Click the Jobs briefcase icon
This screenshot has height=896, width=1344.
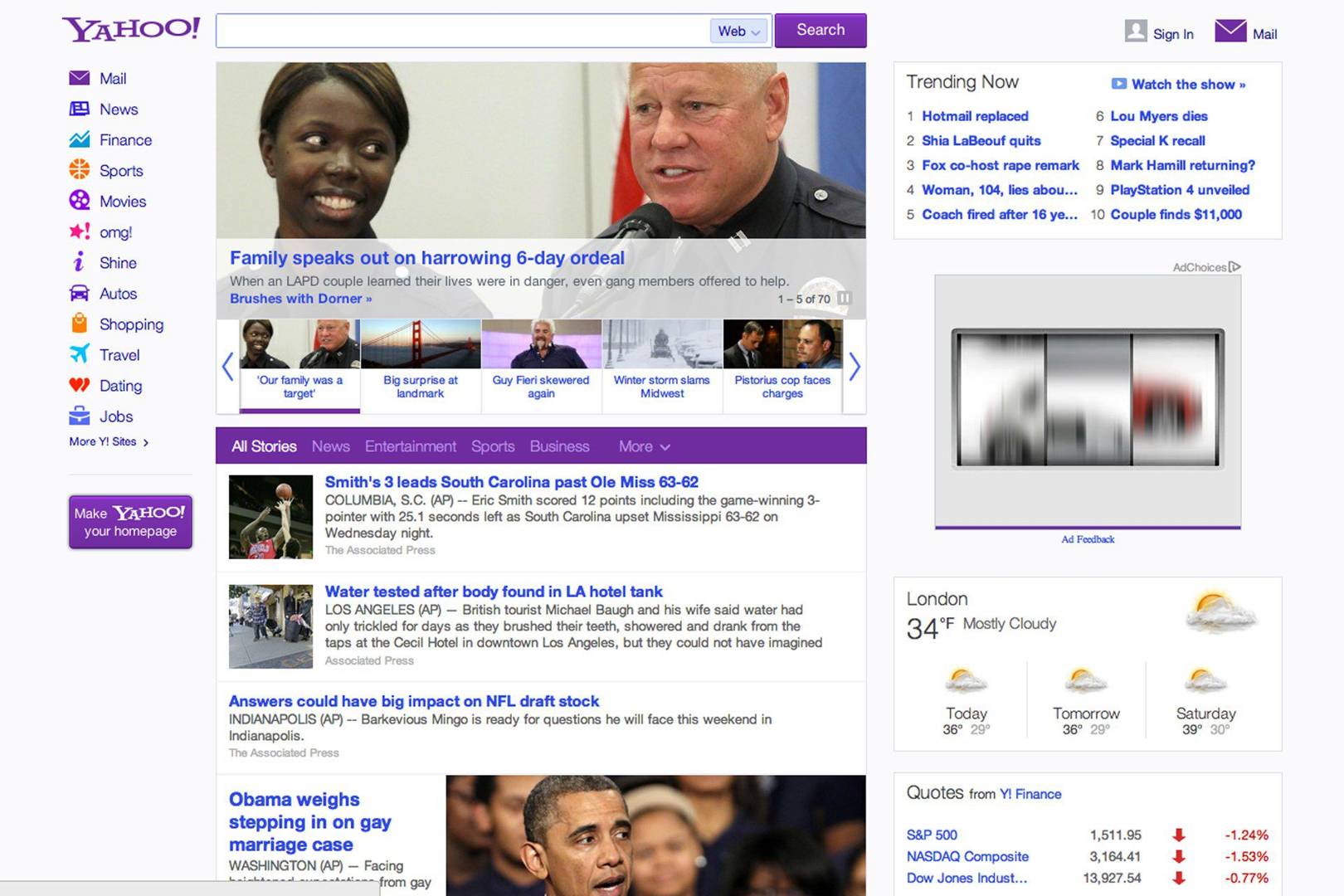coord(79,415)
